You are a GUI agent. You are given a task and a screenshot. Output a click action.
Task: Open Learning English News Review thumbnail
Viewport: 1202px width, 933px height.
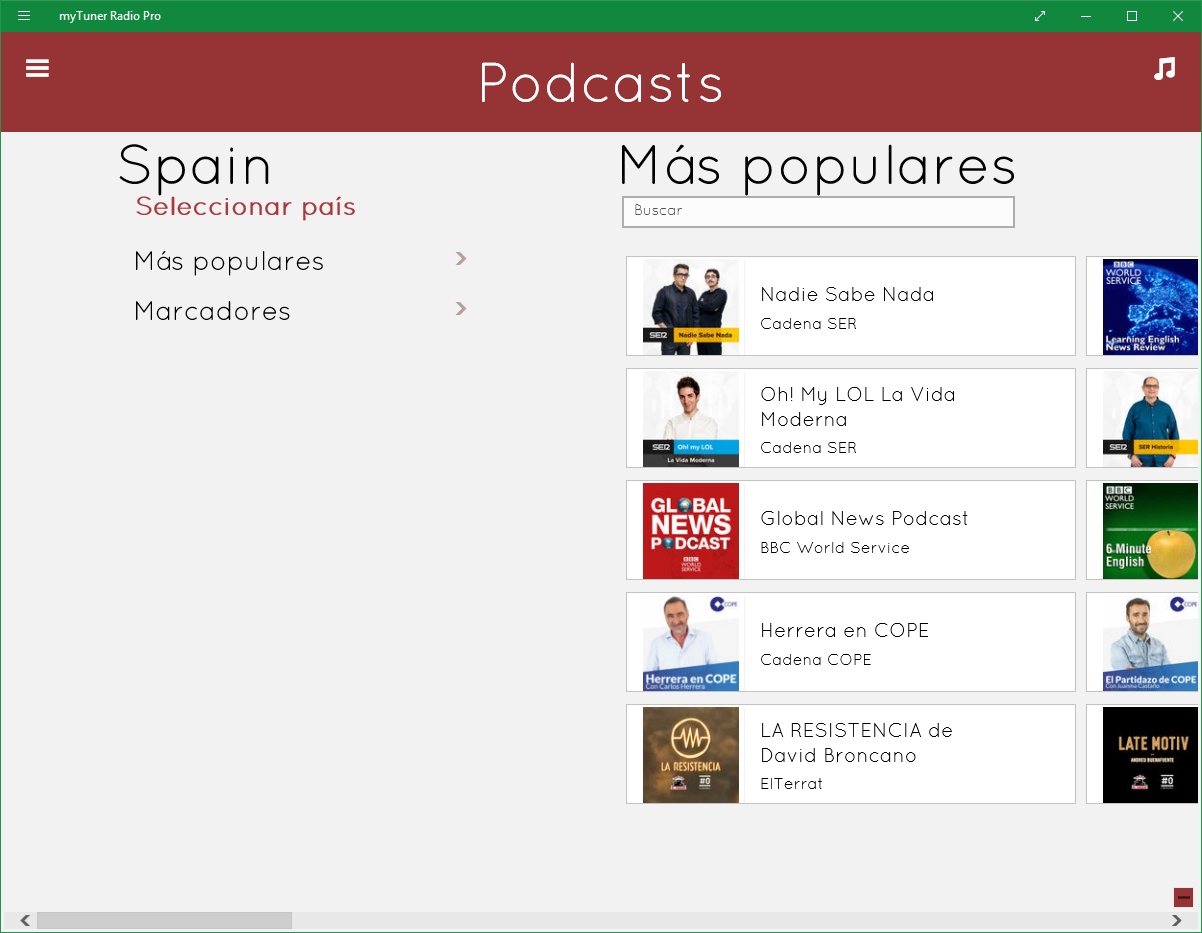click(x=1150, y=306)
